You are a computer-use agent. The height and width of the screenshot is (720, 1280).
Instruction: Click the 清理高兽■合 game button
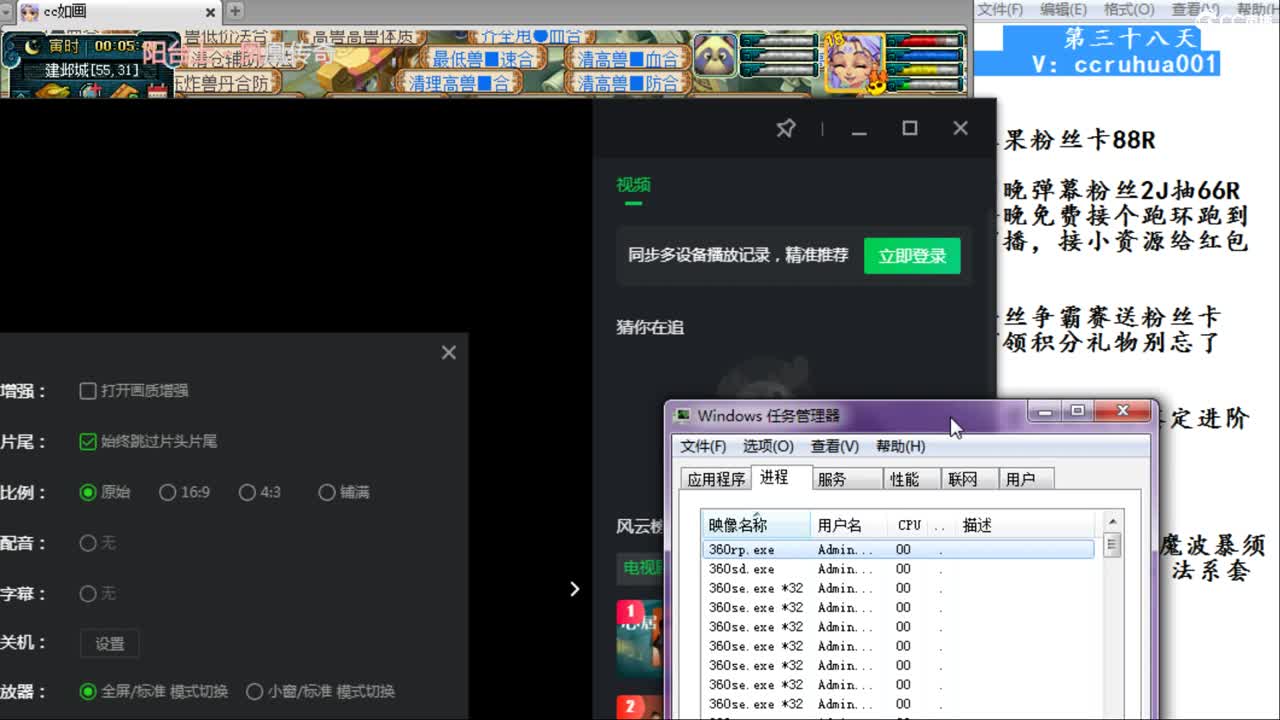[459, 83]
